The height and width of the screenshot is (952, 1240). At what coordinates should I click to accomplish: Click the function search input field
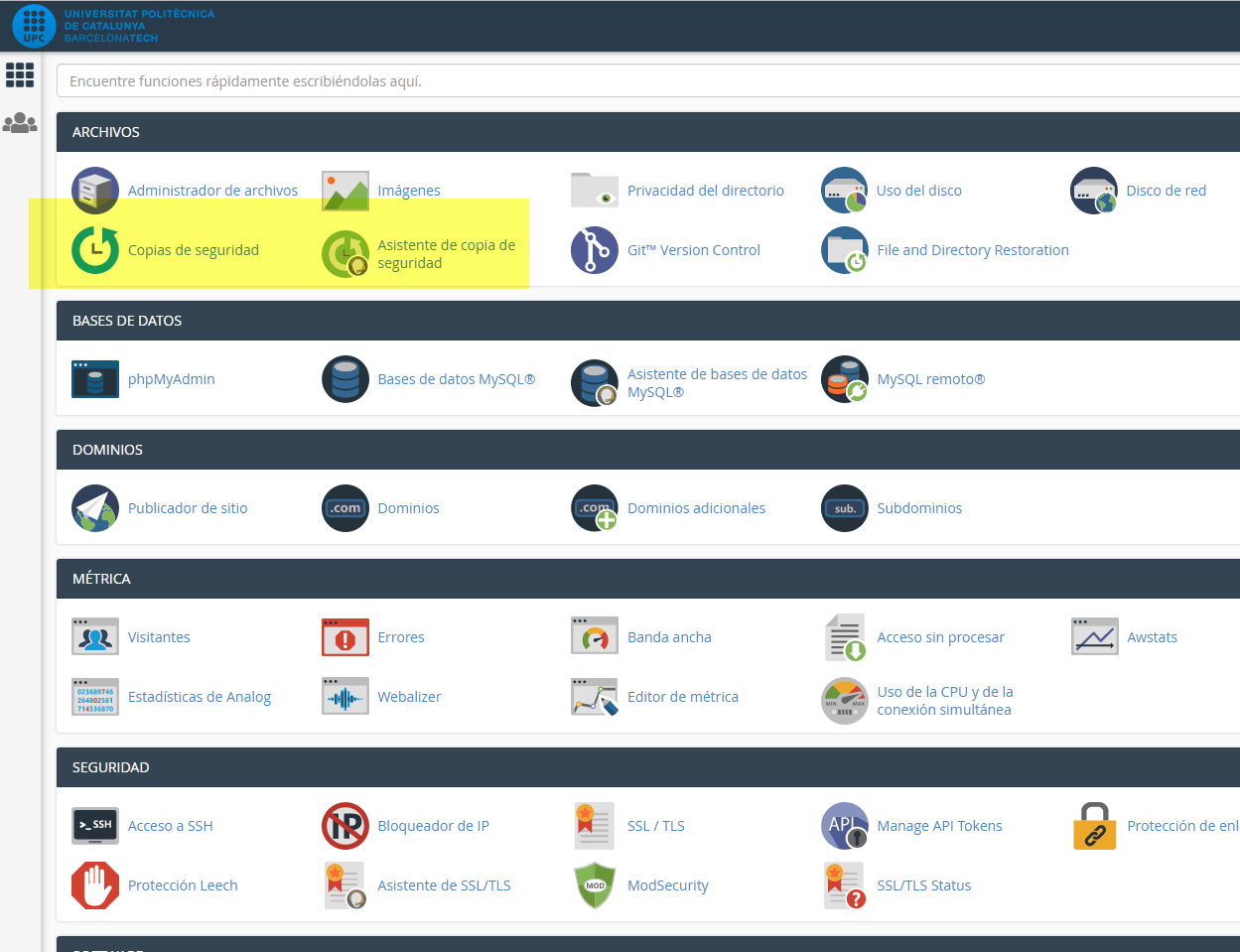pos(645,81)
